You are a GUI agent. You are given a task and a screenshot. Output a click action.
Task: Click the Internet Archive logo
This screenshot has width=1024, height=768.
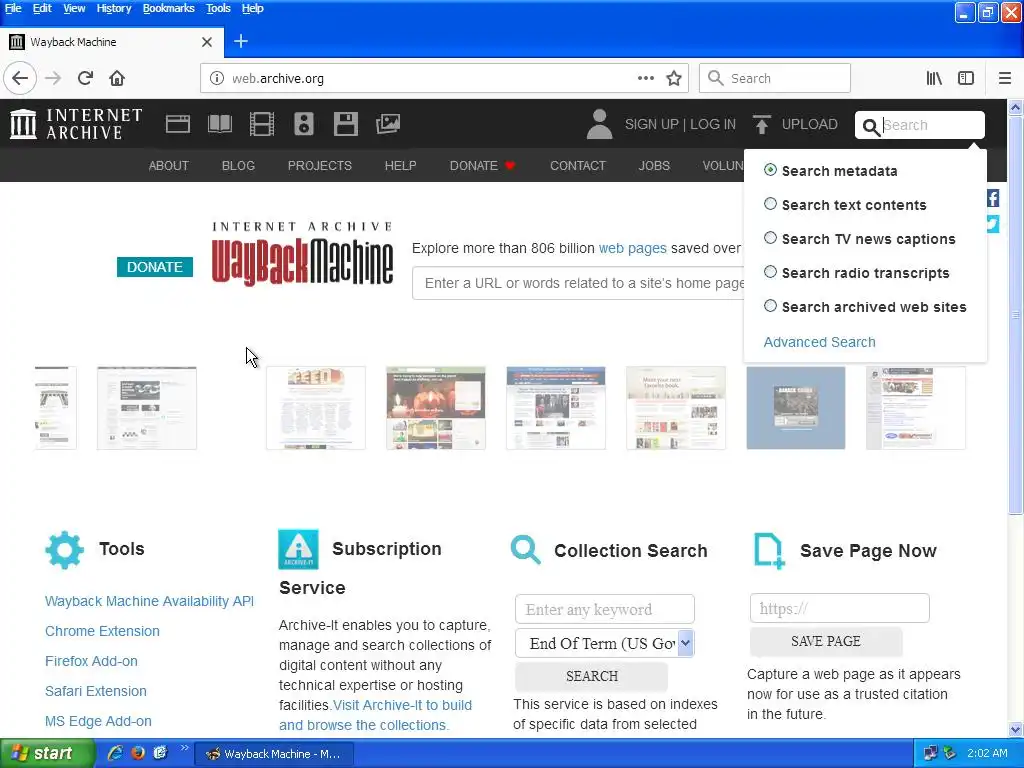pos(76,124)
